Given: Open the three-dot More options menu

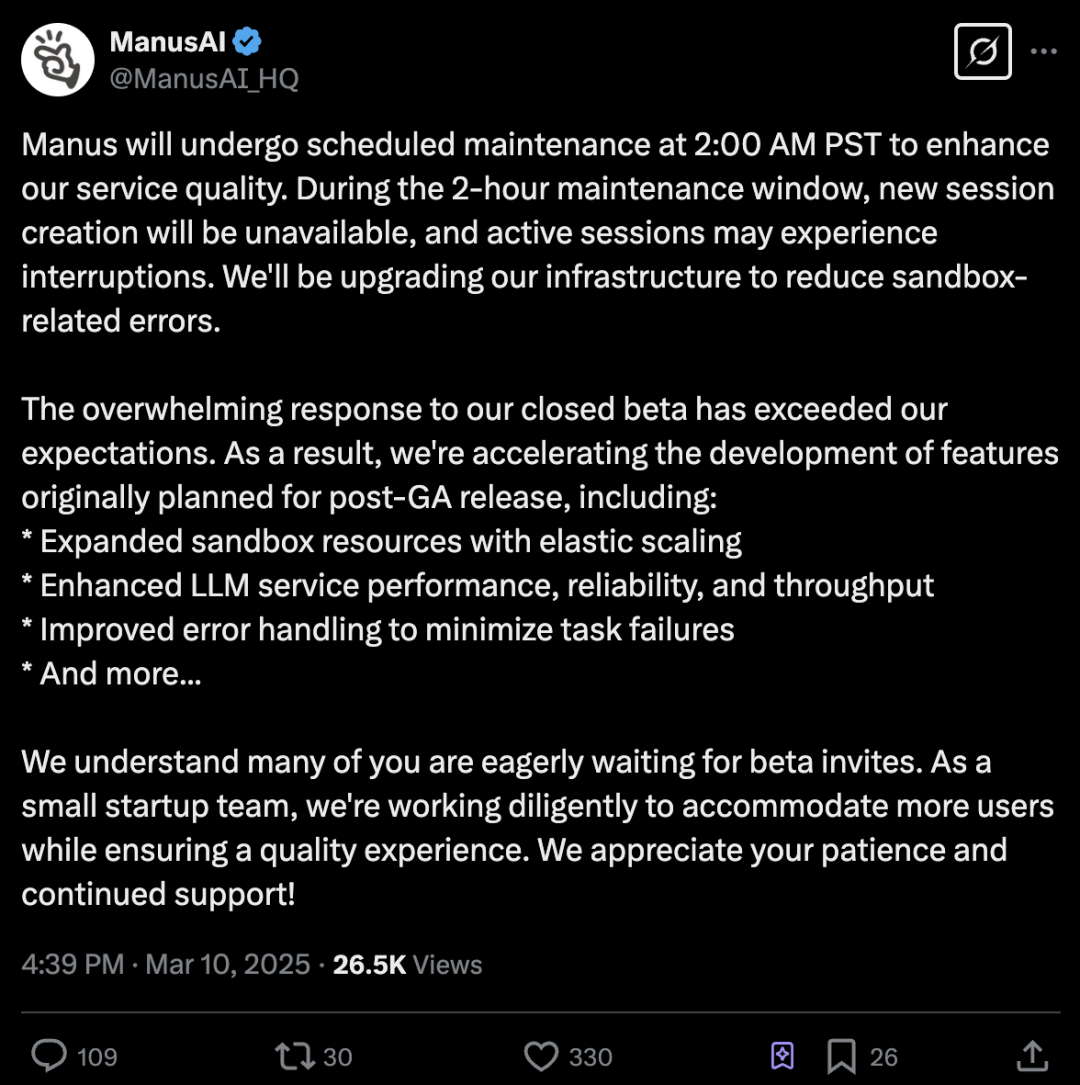Looking at the screenshot, I should (1043, 51).
